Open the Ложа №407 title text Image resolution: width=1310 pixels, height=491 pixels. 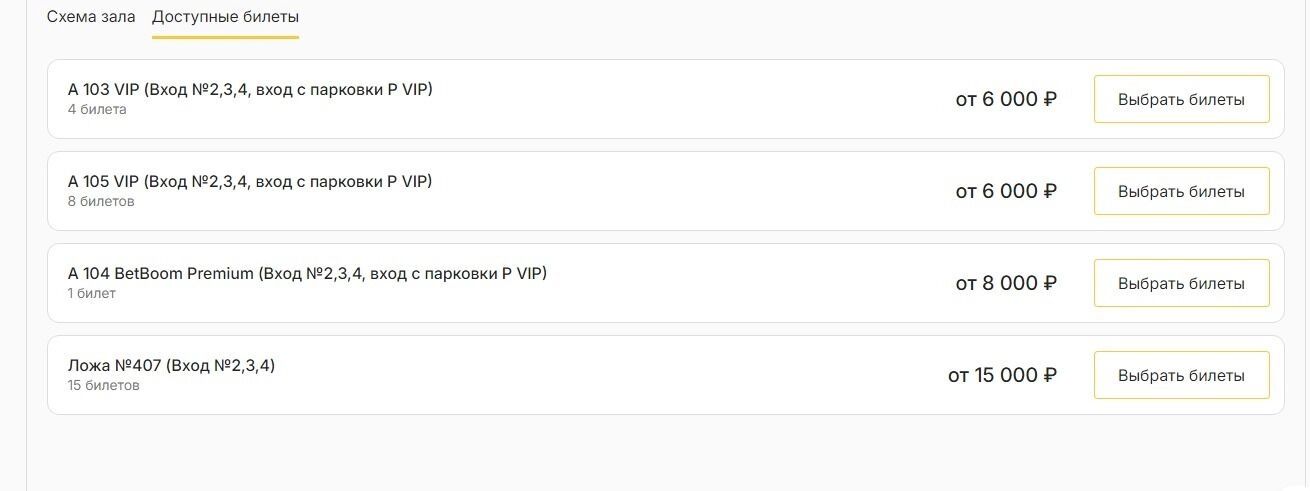pyautogui.click(x=171, y=365)
